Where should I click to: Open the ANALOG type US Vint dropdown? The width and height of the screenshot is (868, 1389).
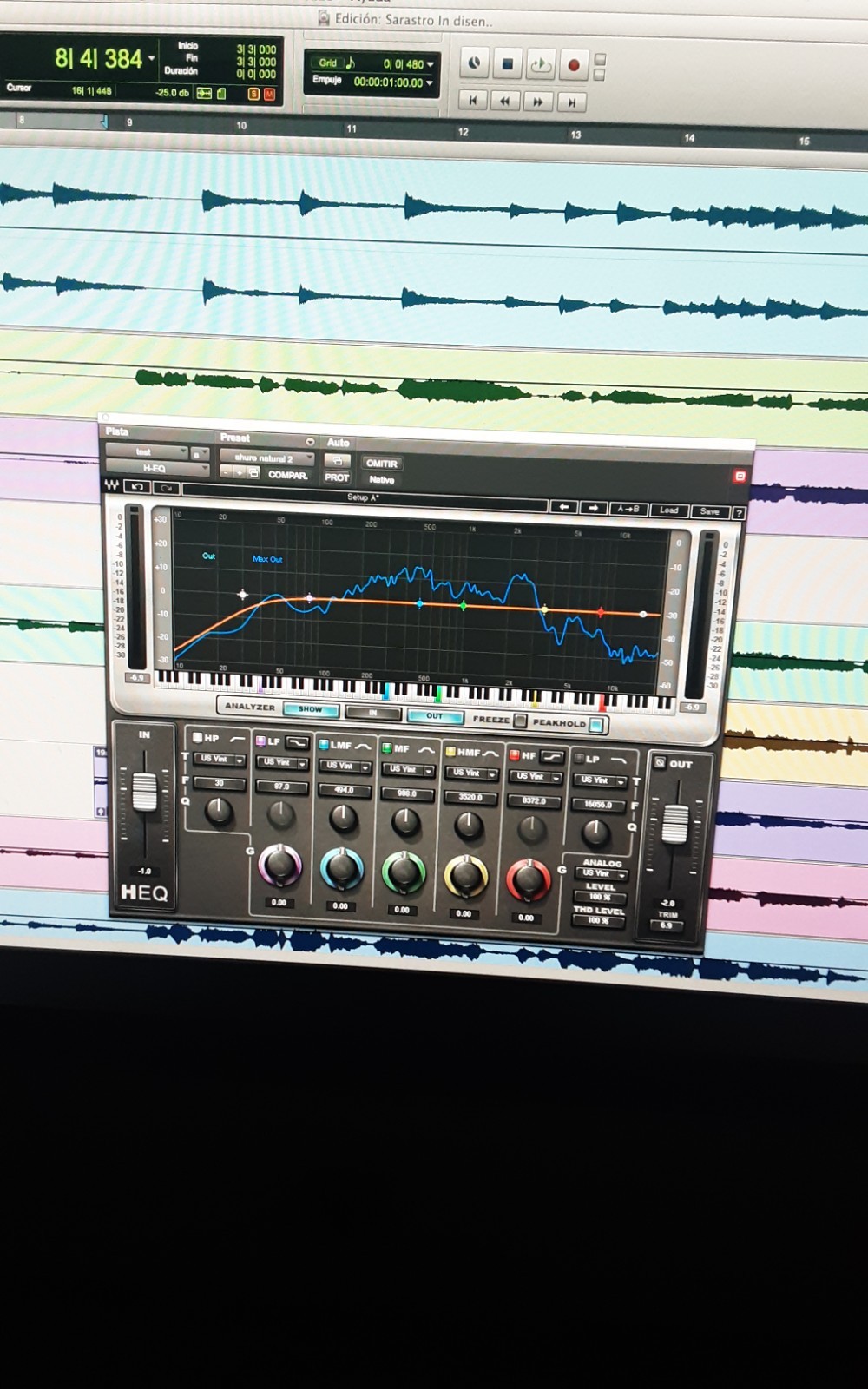point(600,874)
